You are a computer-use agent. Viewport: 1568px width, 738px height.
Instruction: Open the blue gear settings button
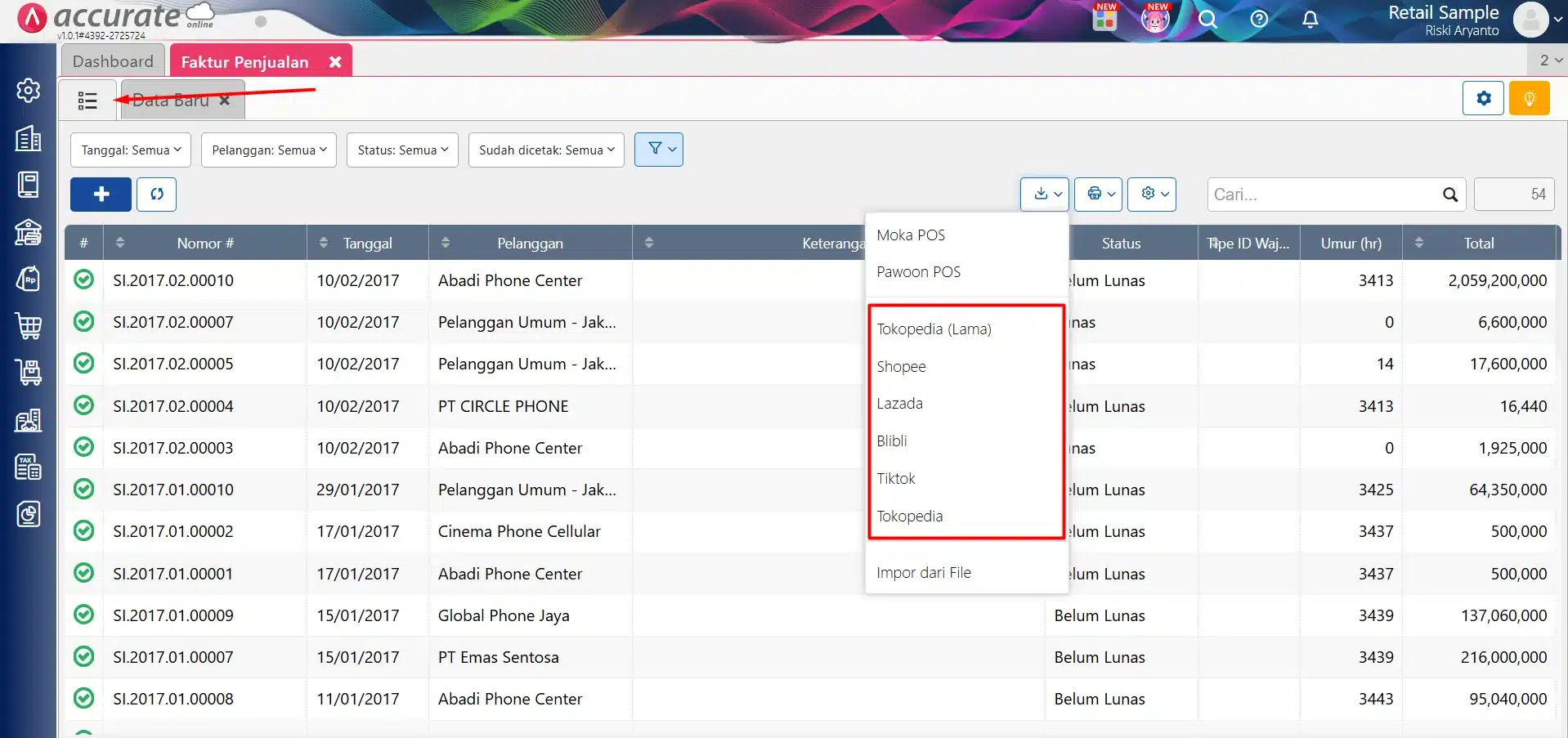[x=1483, y=99]
